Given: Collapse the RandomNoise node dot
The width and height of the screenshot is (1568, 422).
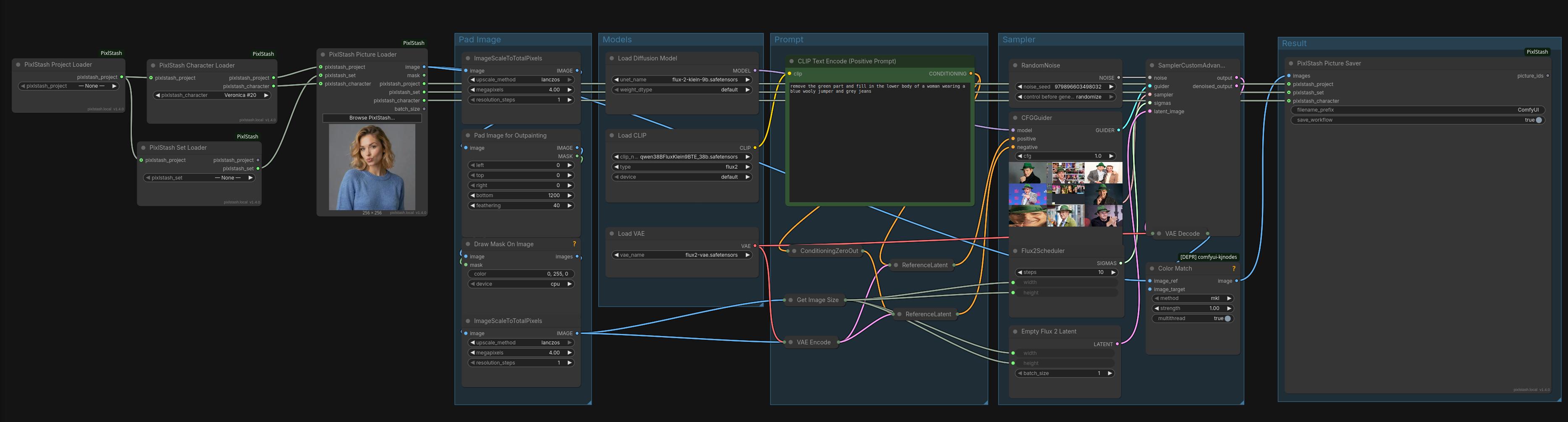Looking at the screenshot, I should [1015, 65].
